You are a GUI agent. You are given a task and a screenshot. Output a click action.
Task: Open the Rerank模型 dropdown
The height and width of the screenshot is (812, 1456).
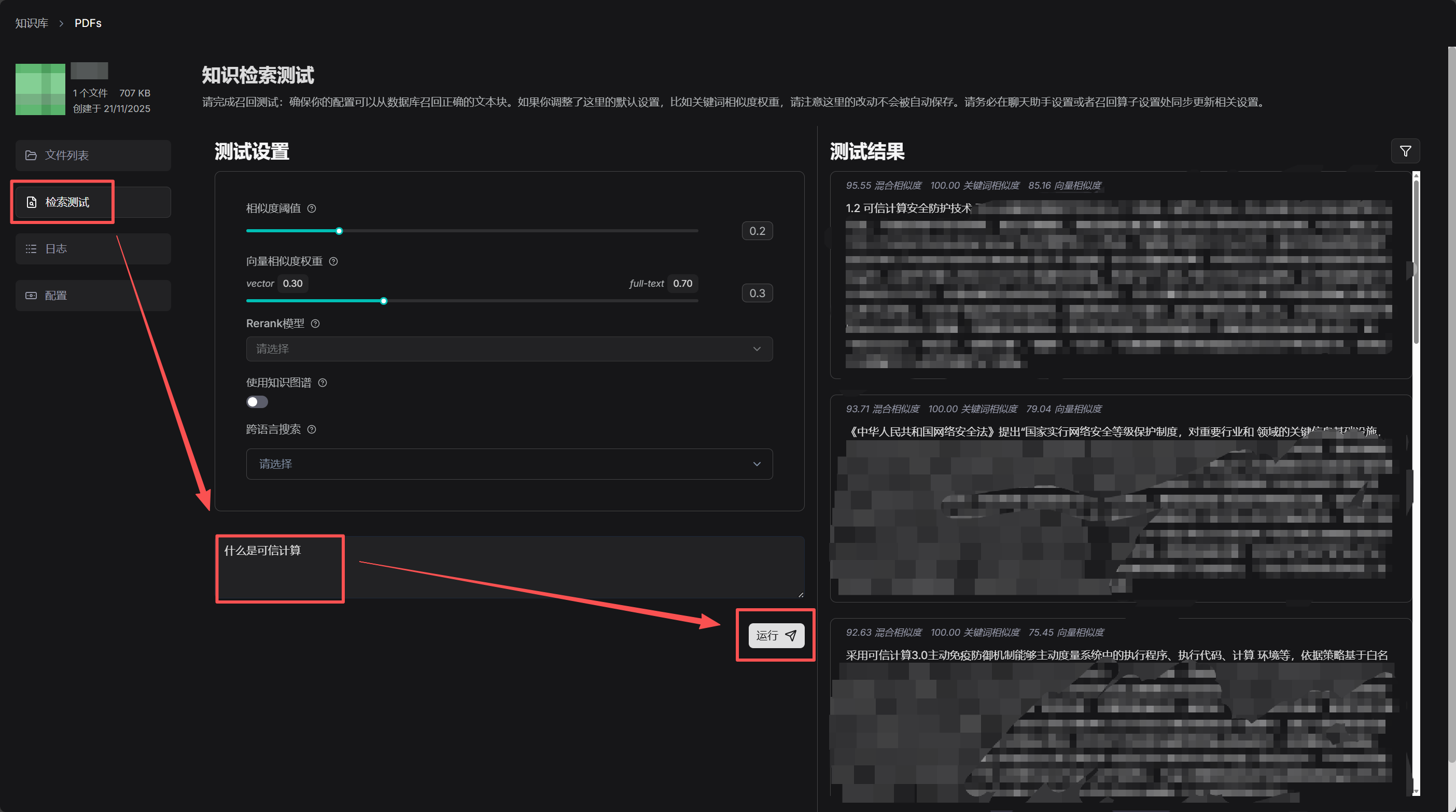(x=509, y=348)
